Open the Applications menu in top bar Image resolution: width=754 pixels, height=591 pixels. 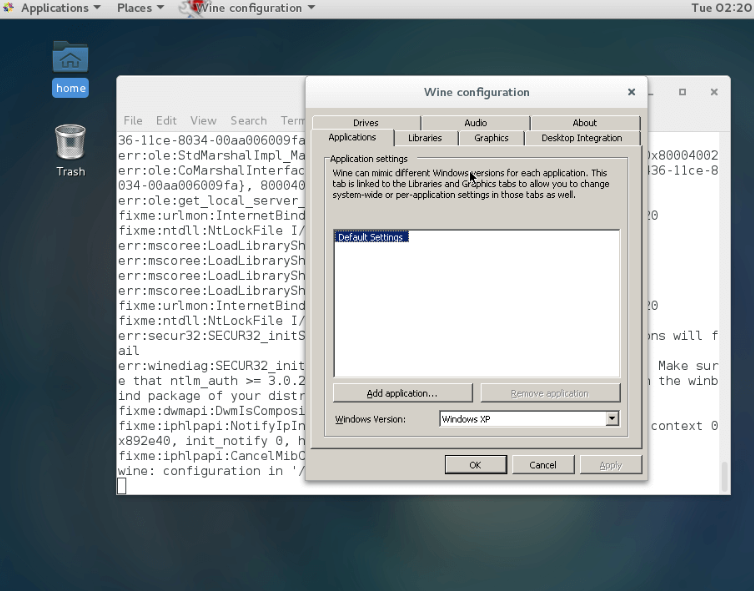(x=61, y=8)
